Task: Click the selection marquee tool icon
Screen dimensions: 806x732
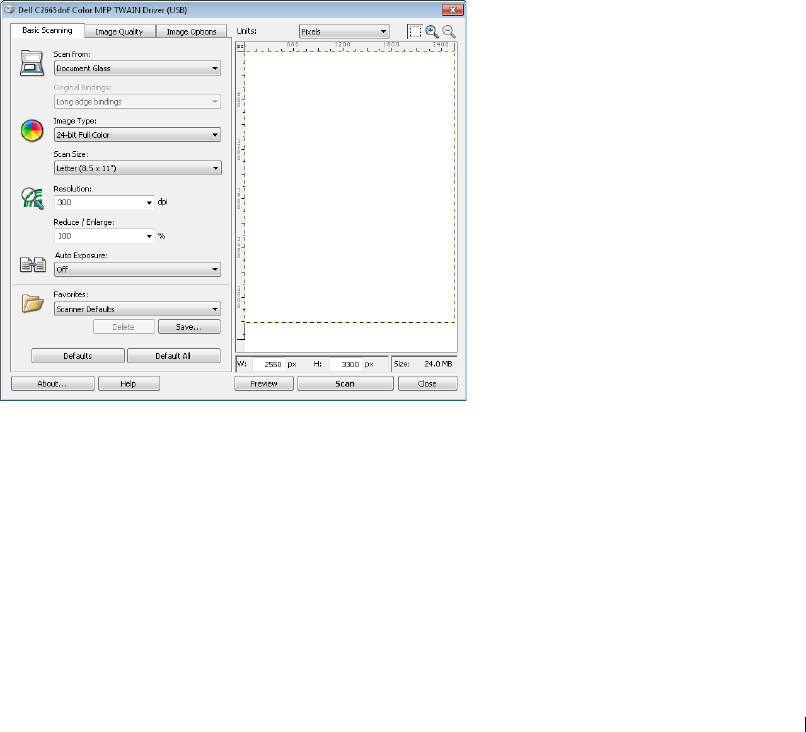Action: [415, 31]
